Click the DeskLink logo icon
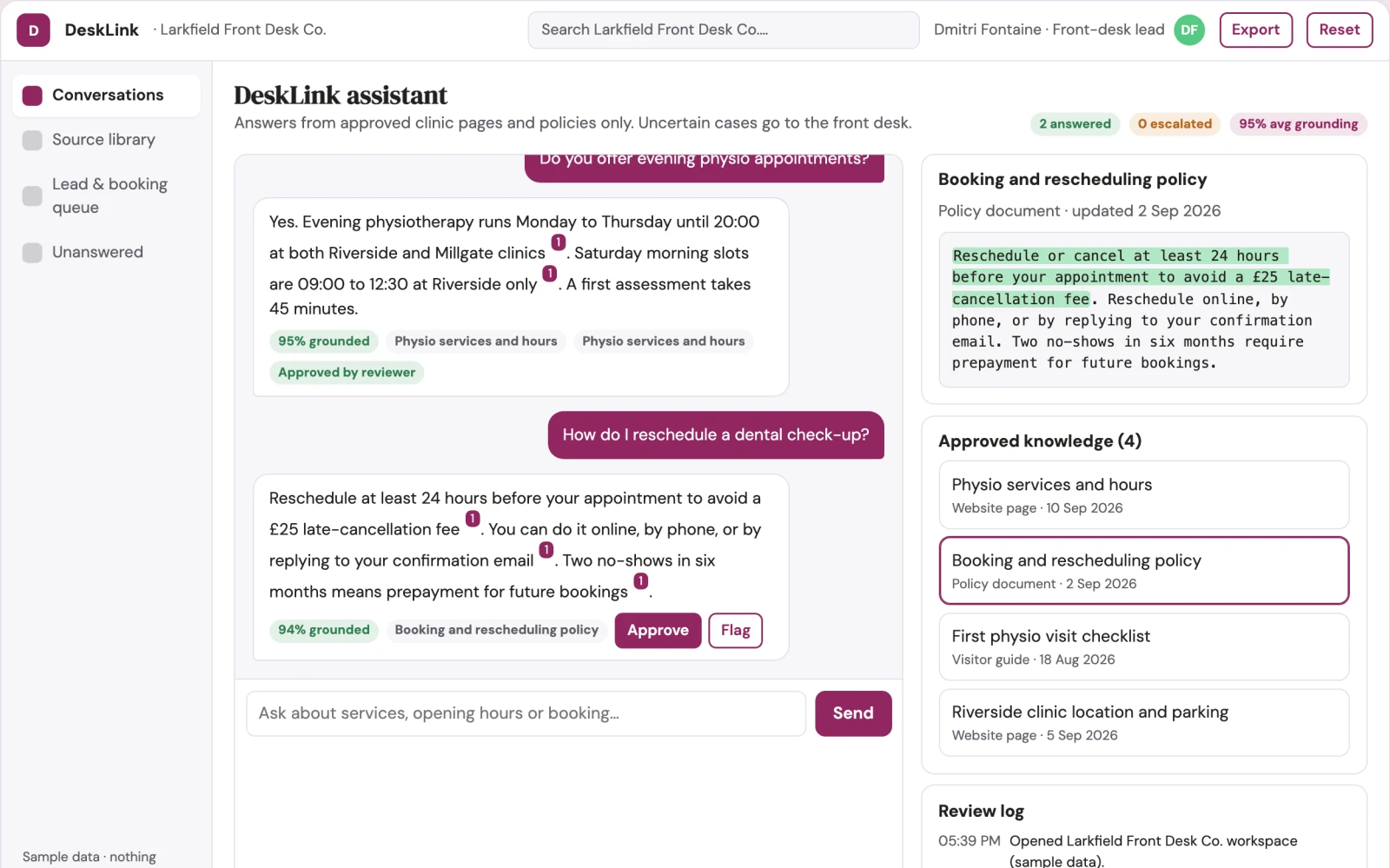 click(33, 30)
